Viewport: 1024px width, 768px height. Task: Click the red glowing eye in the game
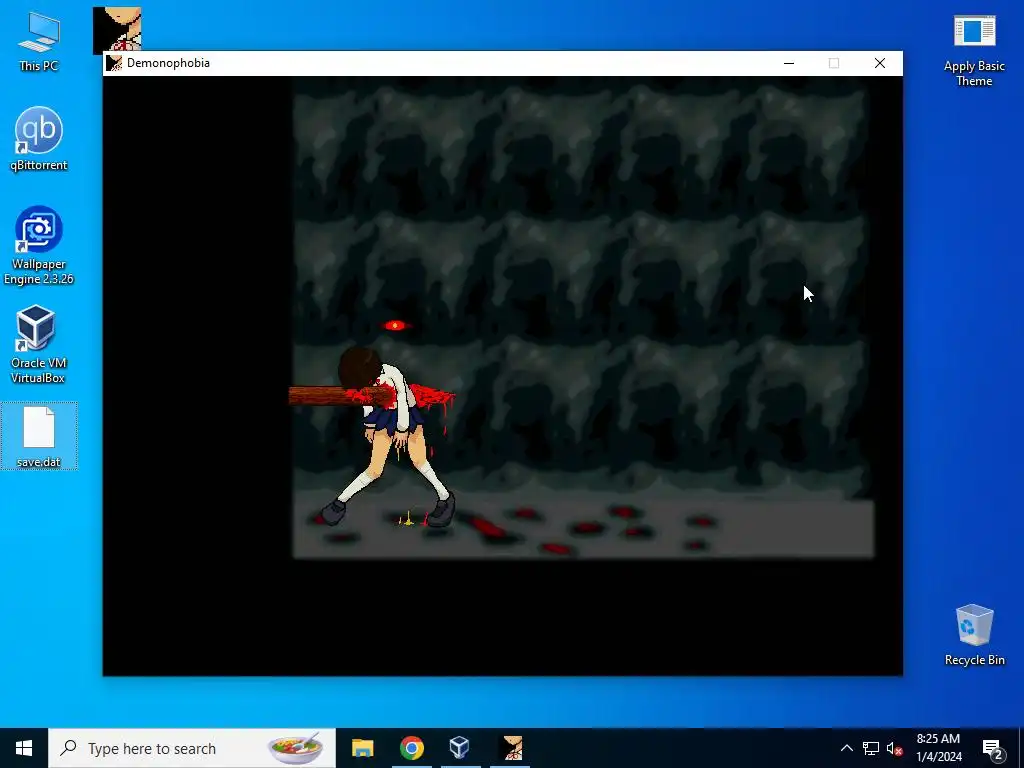click(394, 325)
